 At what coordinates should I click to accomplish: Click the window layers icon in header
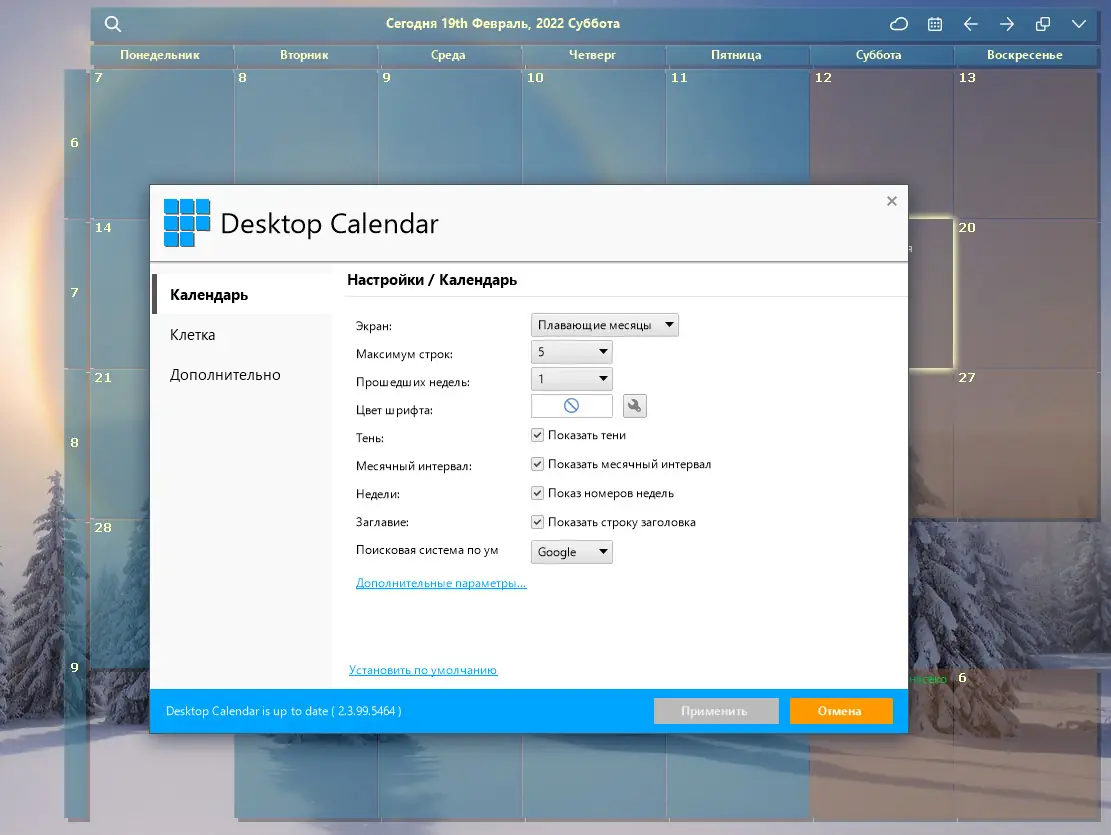[1043, 24]
